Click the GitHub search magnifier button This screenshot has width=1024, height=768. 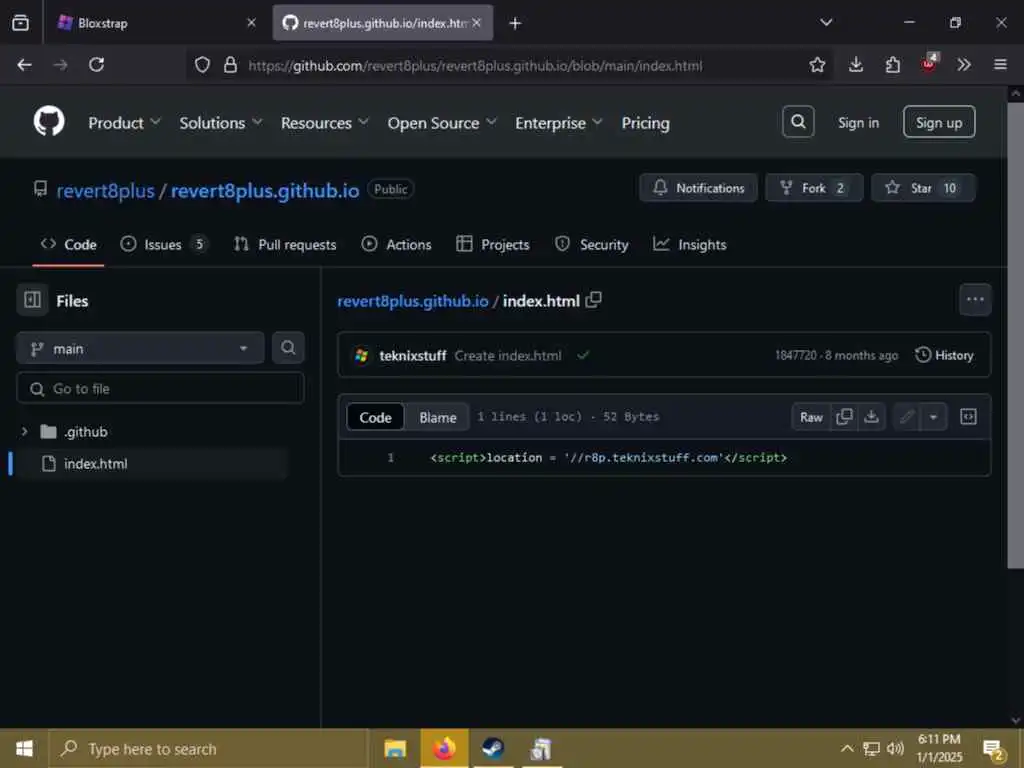coord(798,121)
